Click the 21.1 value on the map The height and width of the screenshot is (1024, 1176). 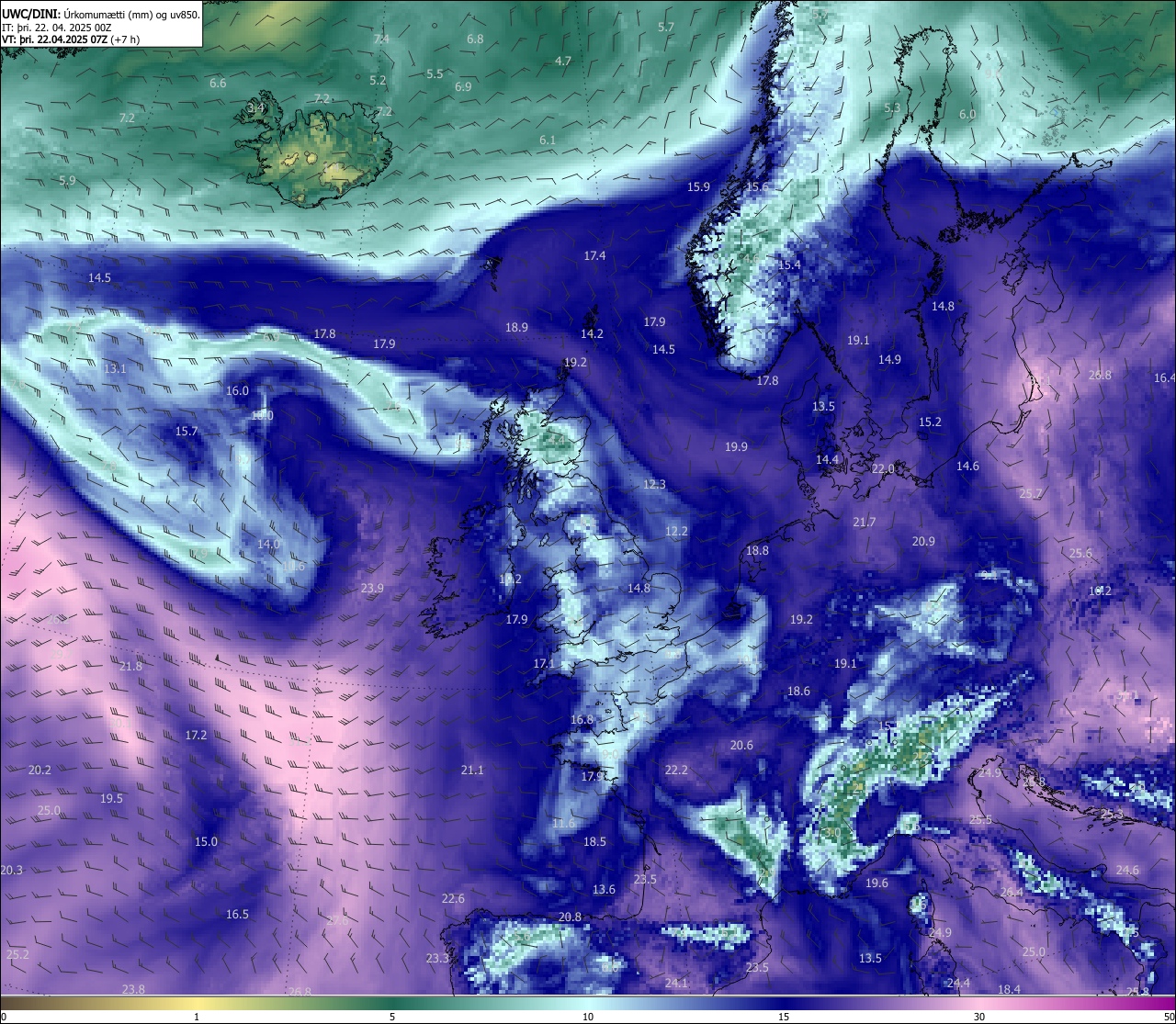pyautogui.click(x=472, y=771)
